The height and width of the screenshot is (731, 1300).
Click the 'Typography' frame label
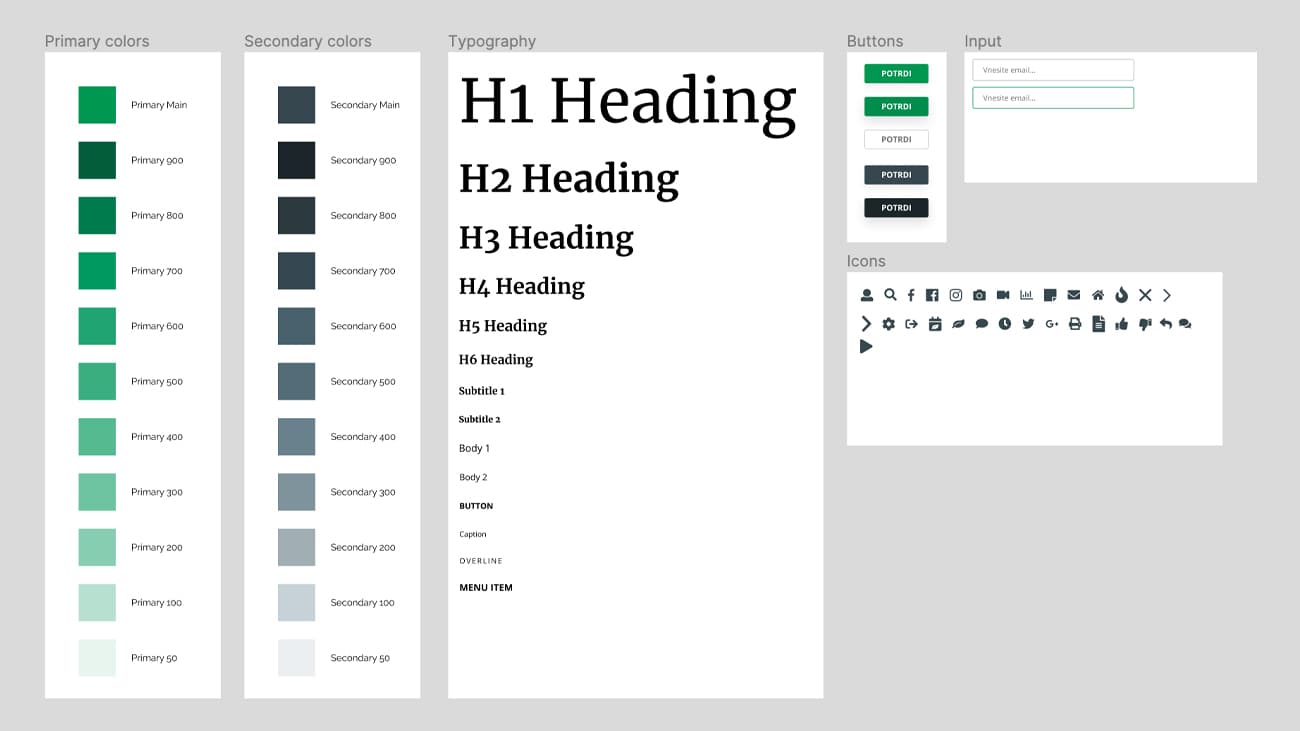(x=492, y=41)
